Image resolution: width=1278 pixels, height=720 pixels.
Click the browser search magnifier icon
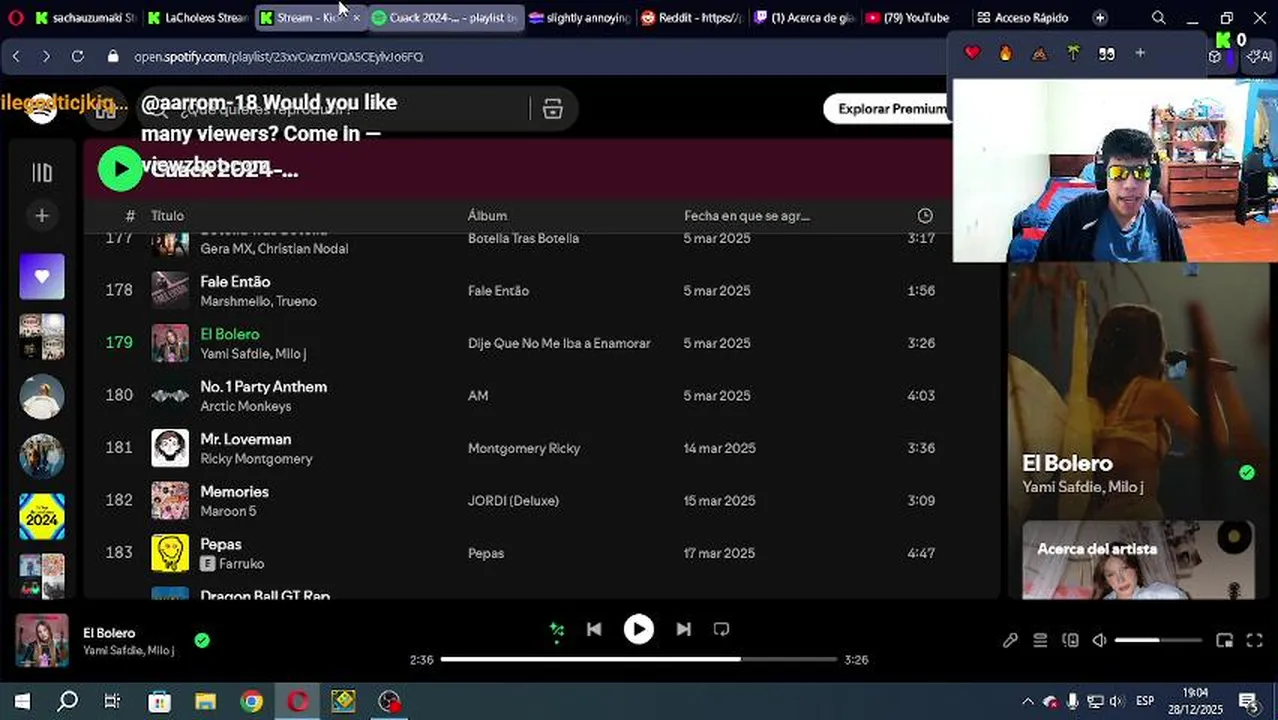pyautogui.click(x=1158, y=17)
